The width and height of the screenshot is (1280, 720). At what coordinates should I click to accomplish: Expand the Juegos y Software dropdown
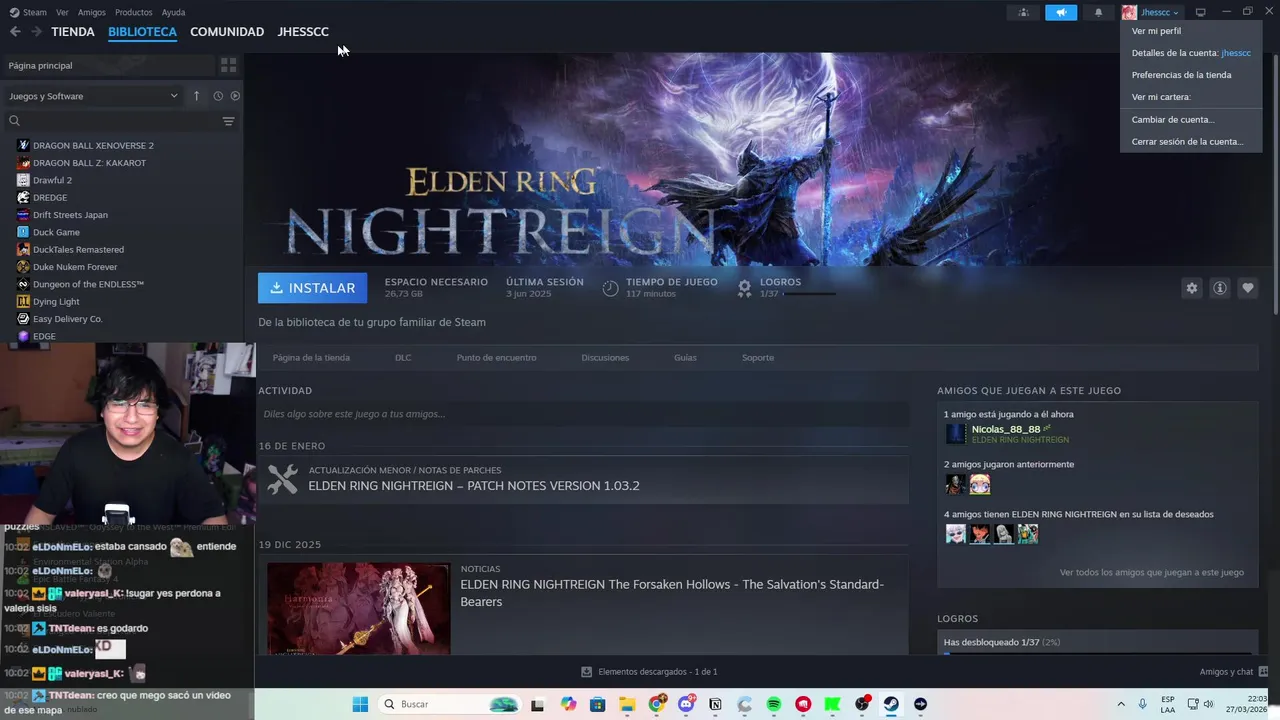point(93,96)
